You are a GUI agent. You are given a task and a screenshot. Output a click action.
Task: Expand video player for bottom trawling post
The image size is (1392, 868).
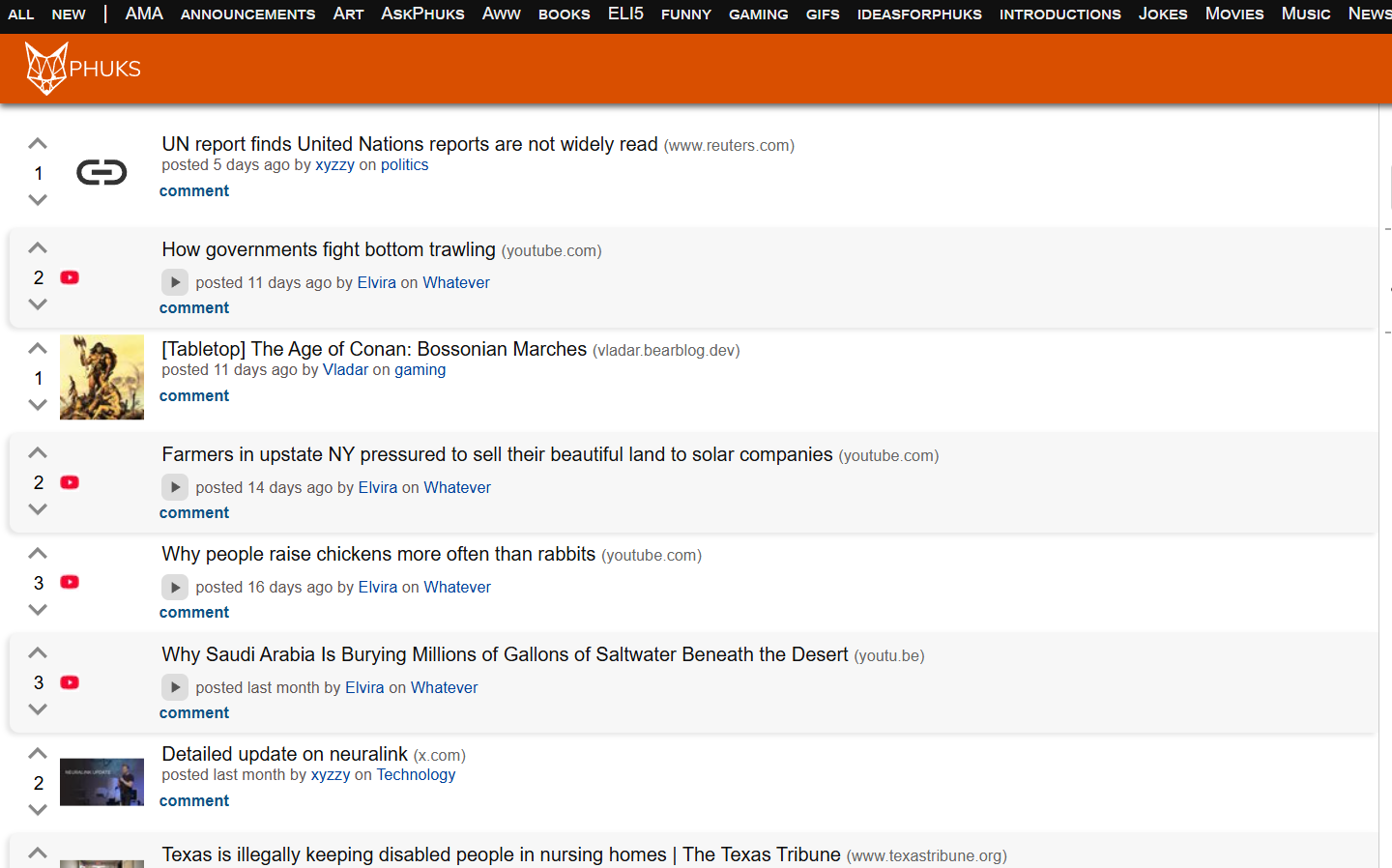tap(175, 282)
